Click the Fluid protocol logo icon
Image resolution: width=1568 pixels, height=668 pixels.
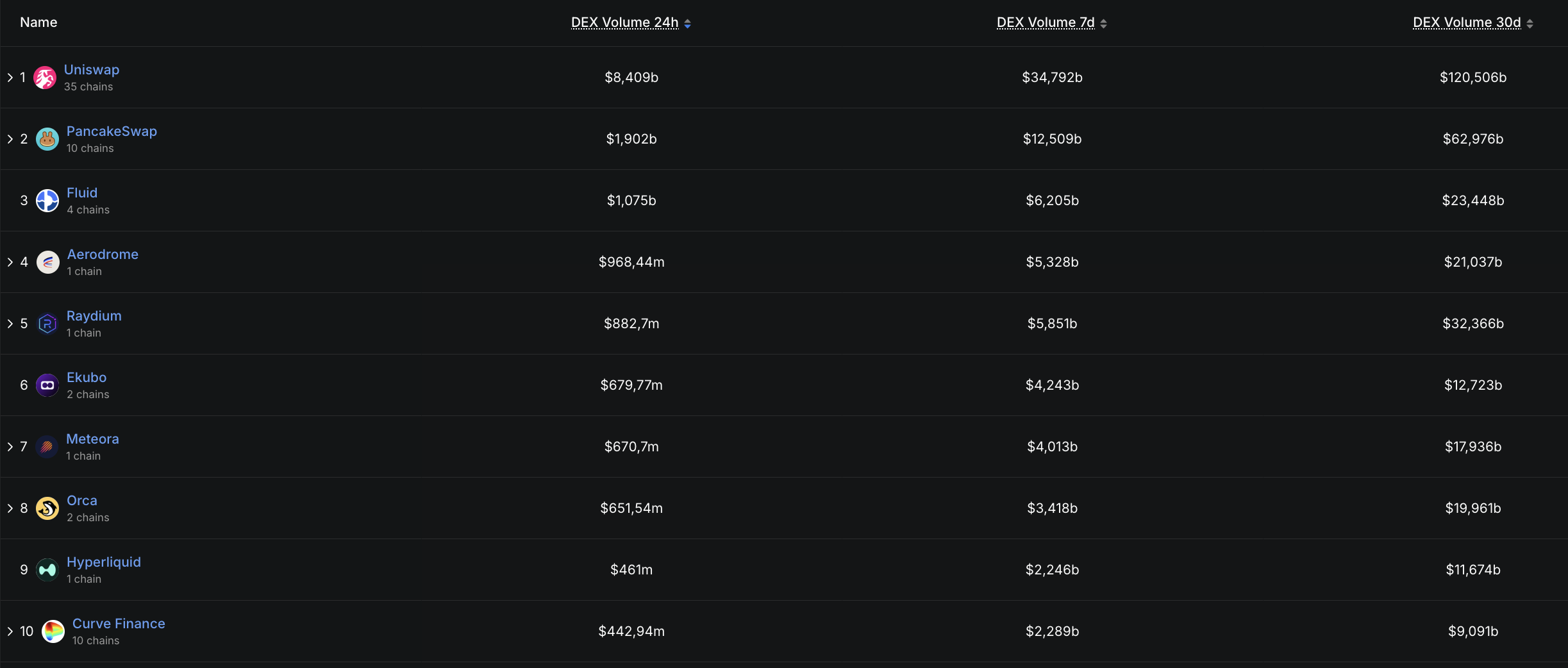point(47,201)
